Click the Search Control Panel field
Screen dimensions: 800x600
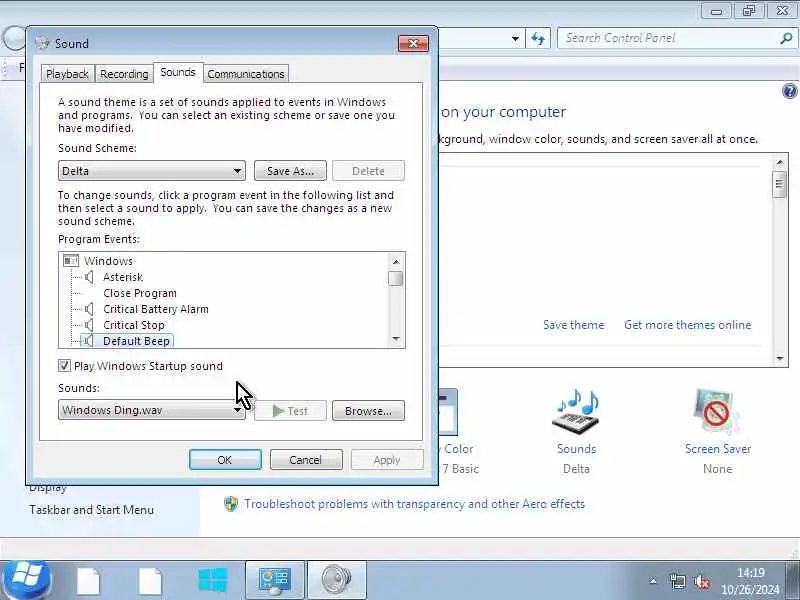(x=668, y=38)
